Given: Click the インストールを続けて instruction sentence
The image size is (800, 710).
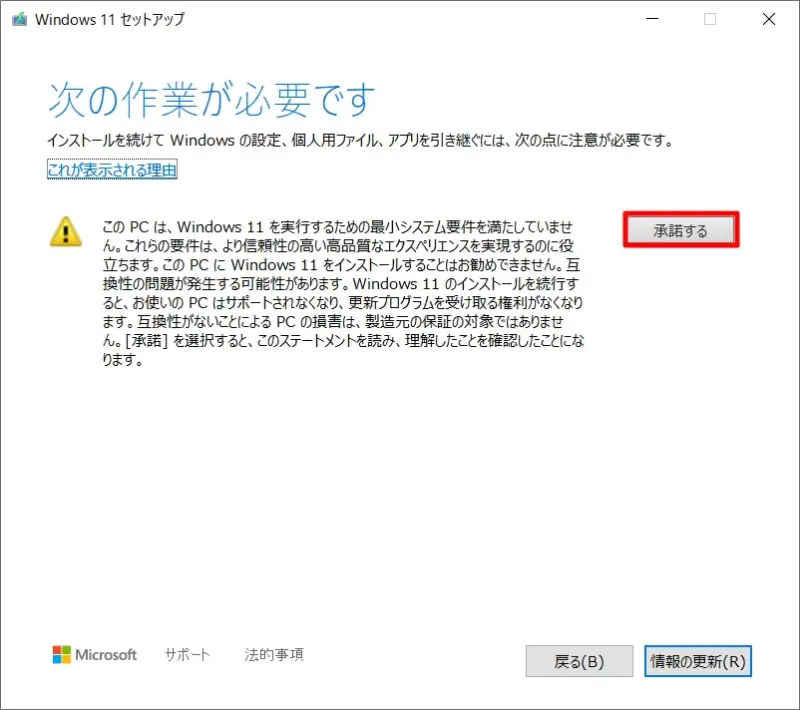Looking at the screenshot, I should (360, 140).
